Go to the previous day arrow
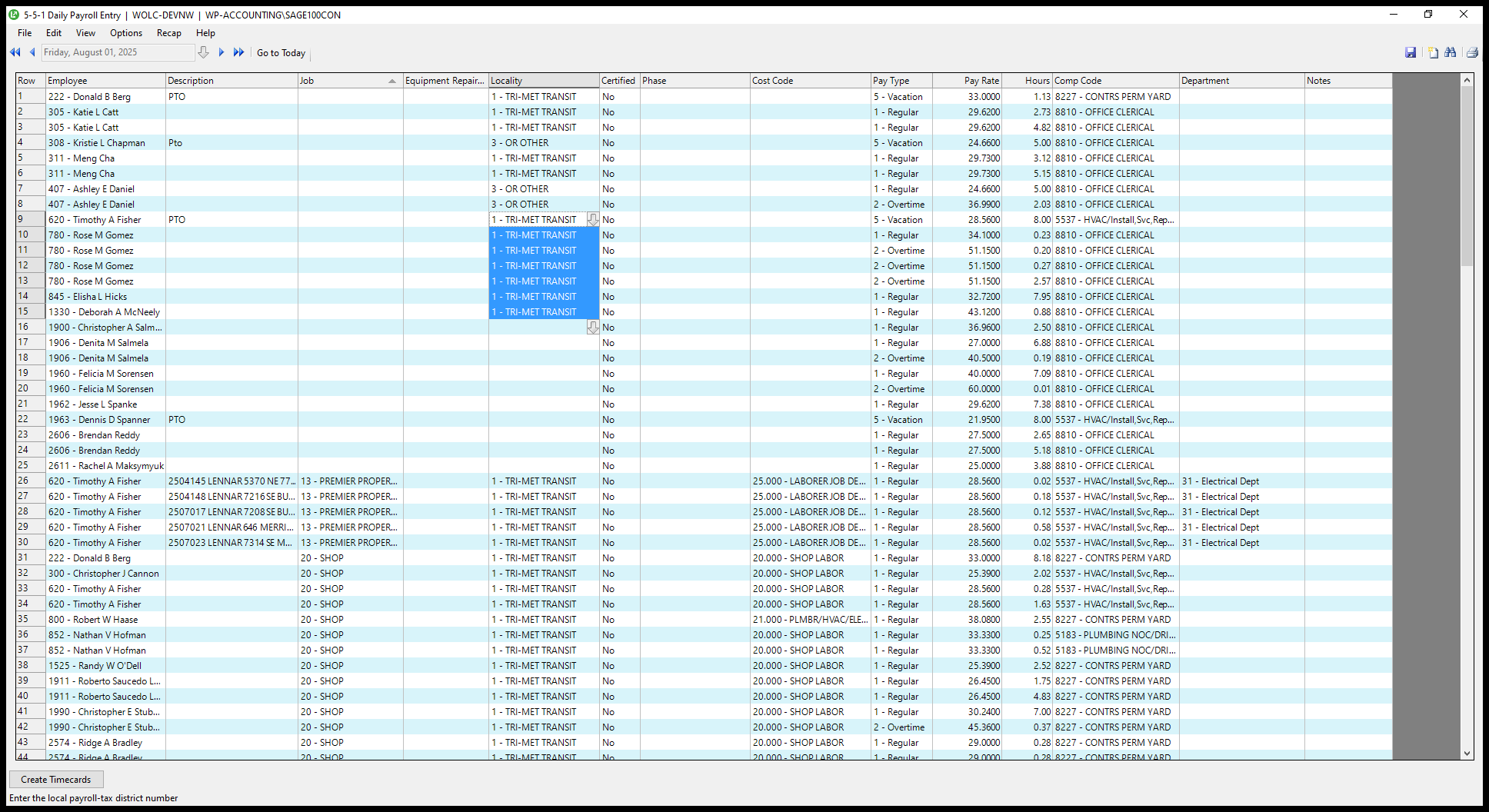 click(x=32, y=52)
